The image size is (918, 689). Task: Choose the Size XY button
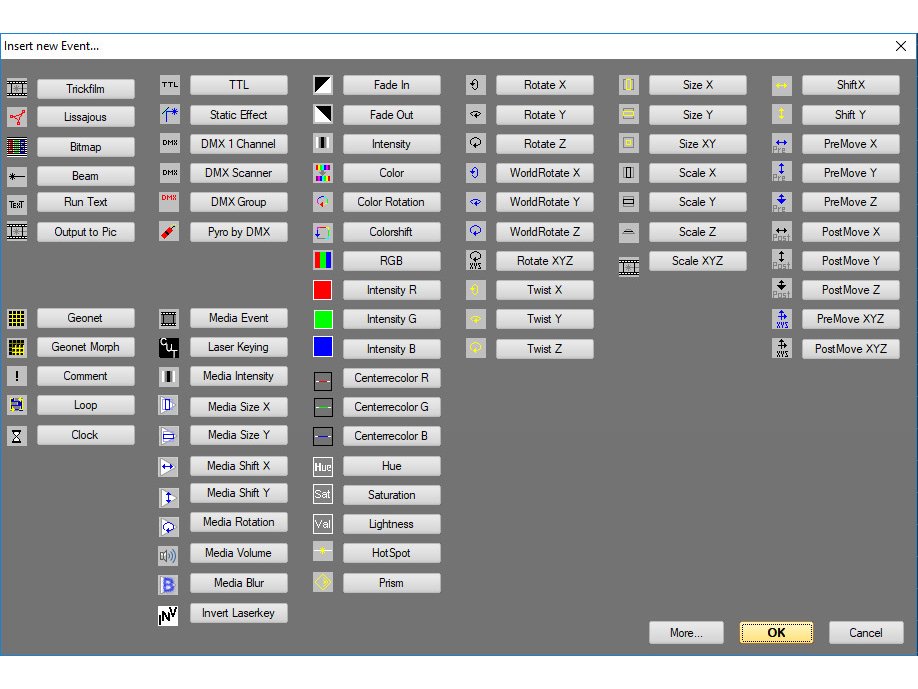(x=697, y=144)
